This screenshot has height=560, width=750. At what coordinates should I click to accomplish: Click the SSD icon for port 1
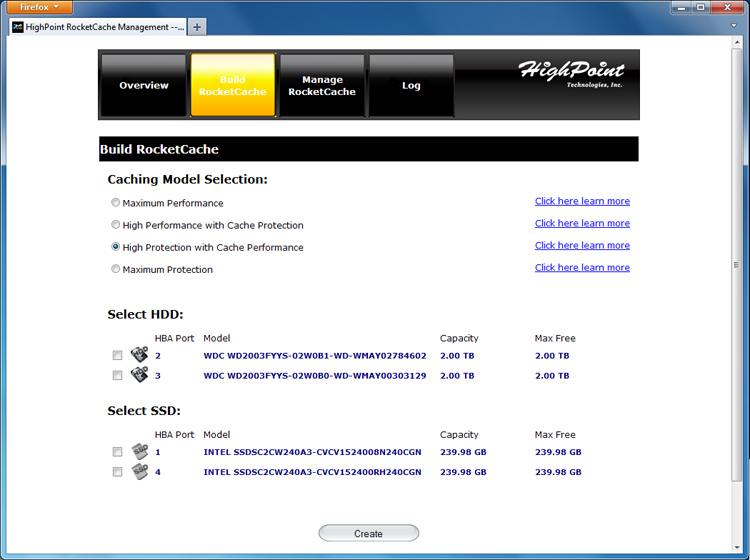point(139,451)
